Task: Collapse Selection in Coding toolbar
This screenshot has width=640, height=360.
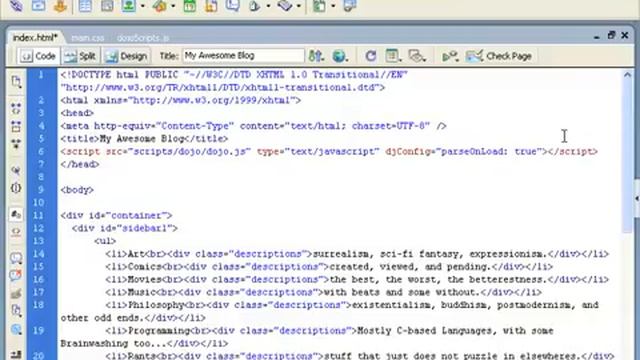Action: coord(16,126)
